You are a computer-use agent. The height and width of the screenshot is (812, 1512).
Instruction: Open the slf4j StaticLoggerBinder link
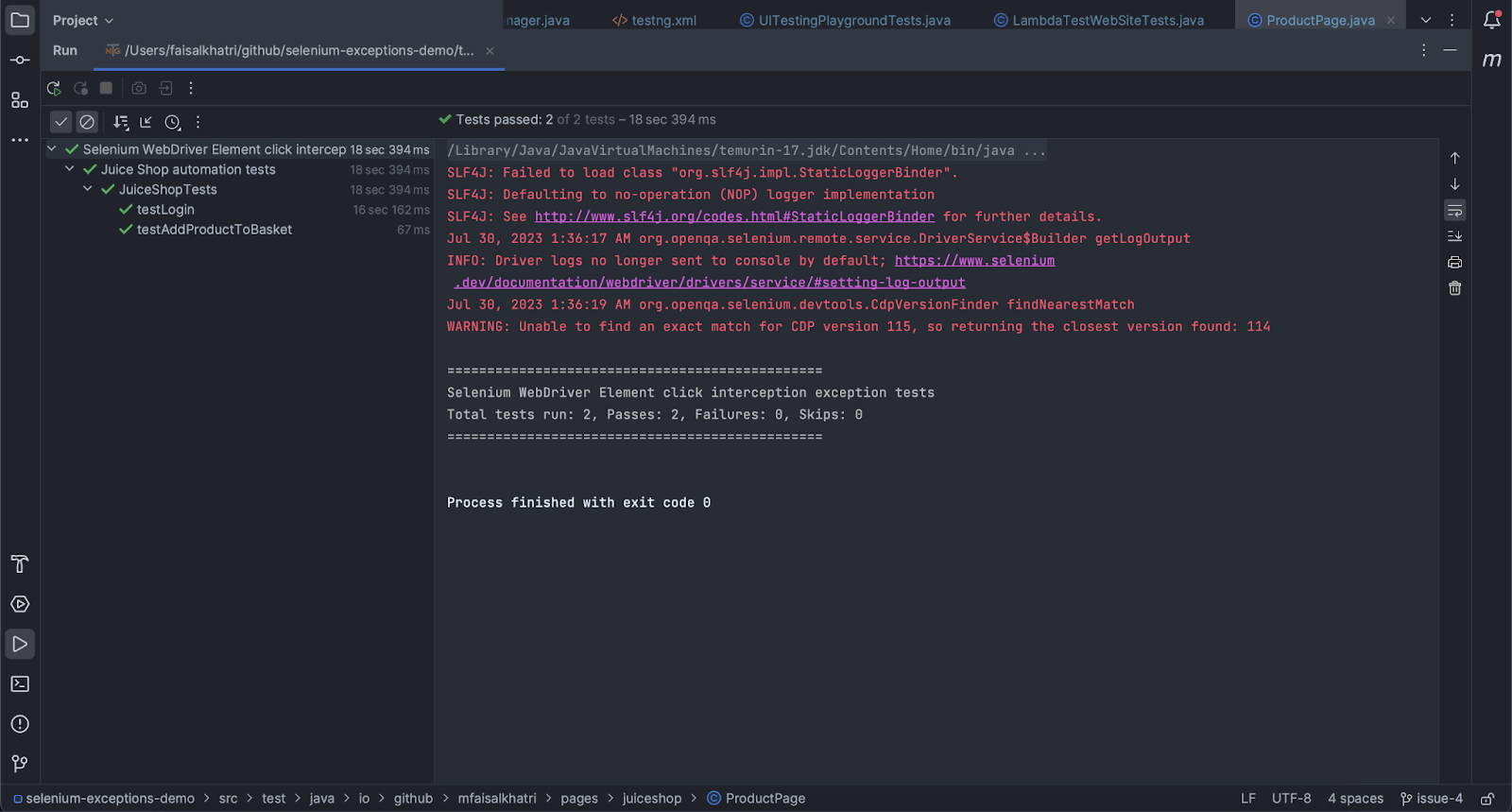coord(734,216)
